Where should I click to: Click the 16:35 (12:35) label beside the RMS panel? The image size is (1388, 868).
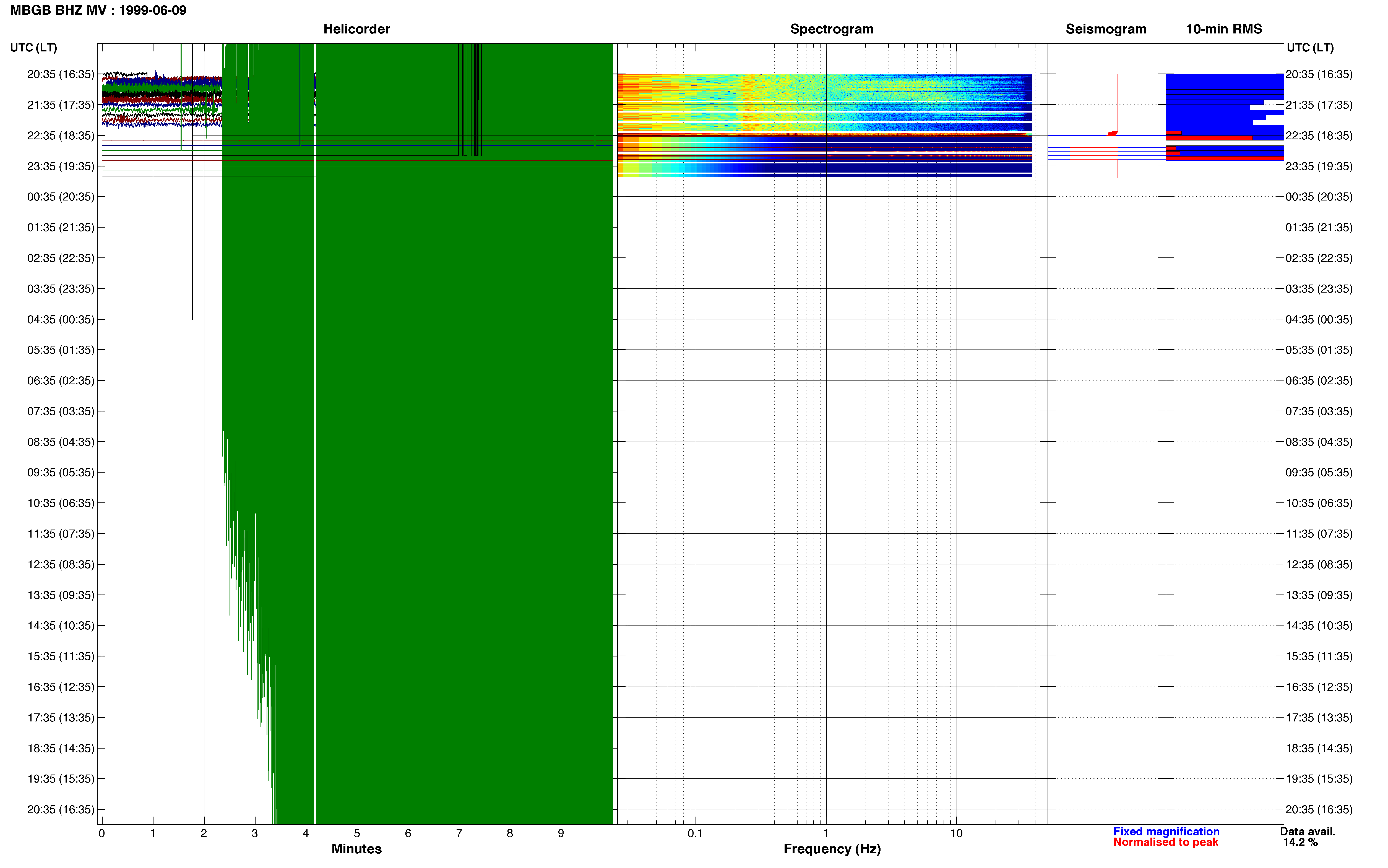coord(1319,687)
